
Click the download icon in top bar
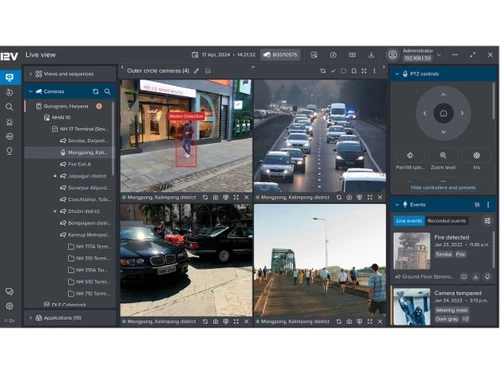pyautogui.click(x=371, y=55)
